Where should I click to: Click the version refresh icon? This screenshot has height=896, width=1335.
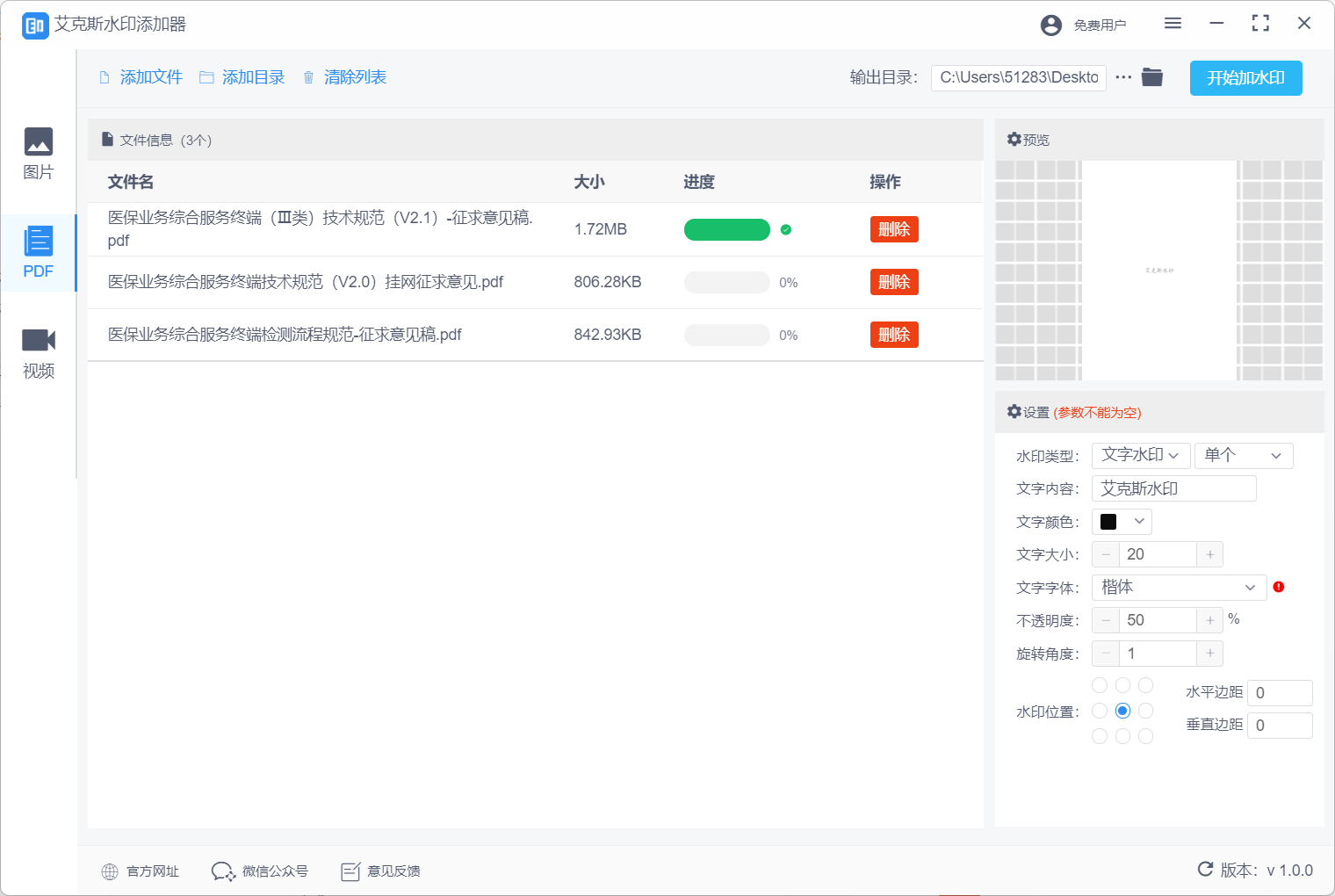coord(1206,870)
